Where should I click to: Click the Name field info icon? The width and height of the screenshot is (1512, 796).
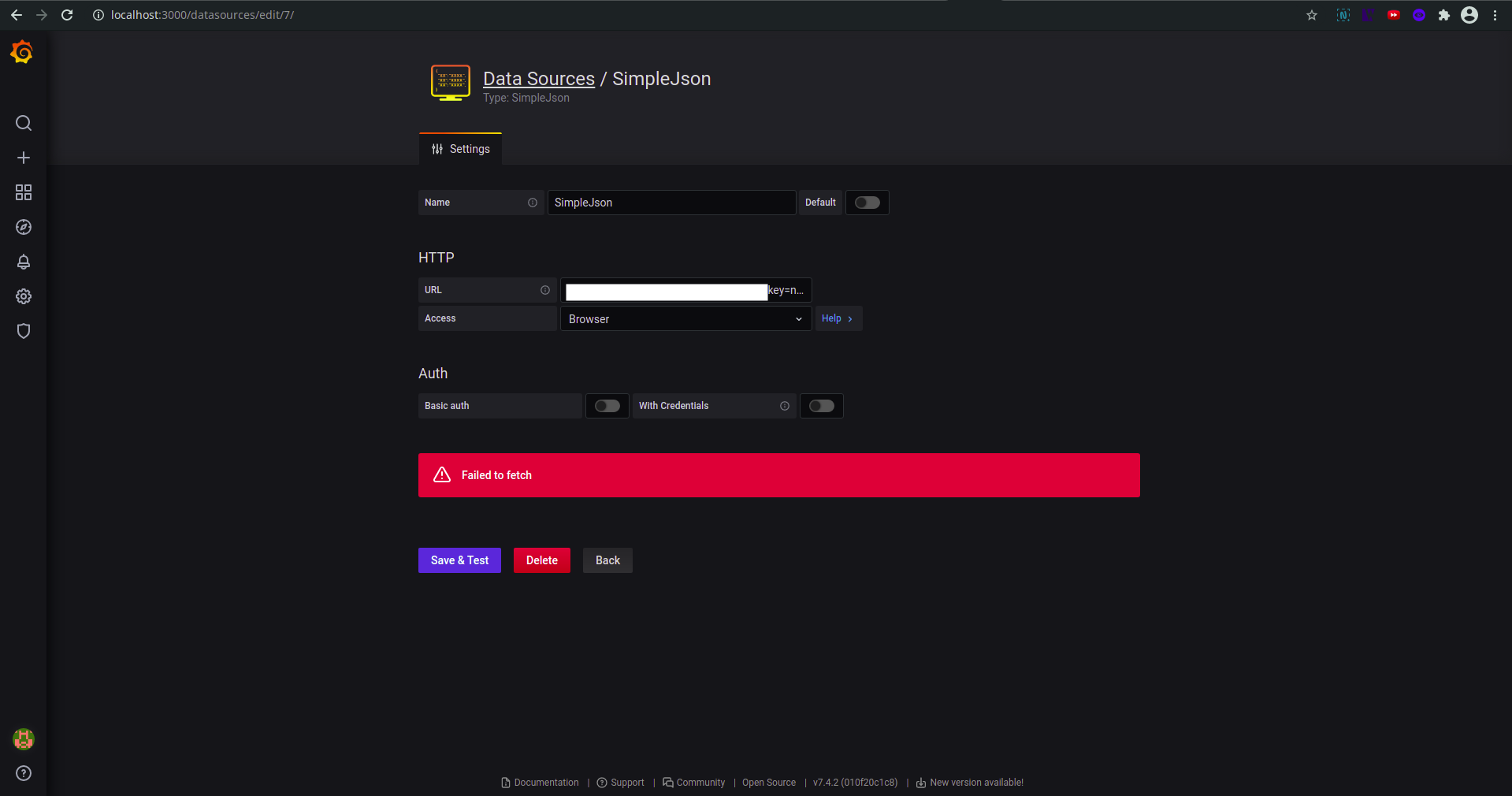(x=533, y=203)
